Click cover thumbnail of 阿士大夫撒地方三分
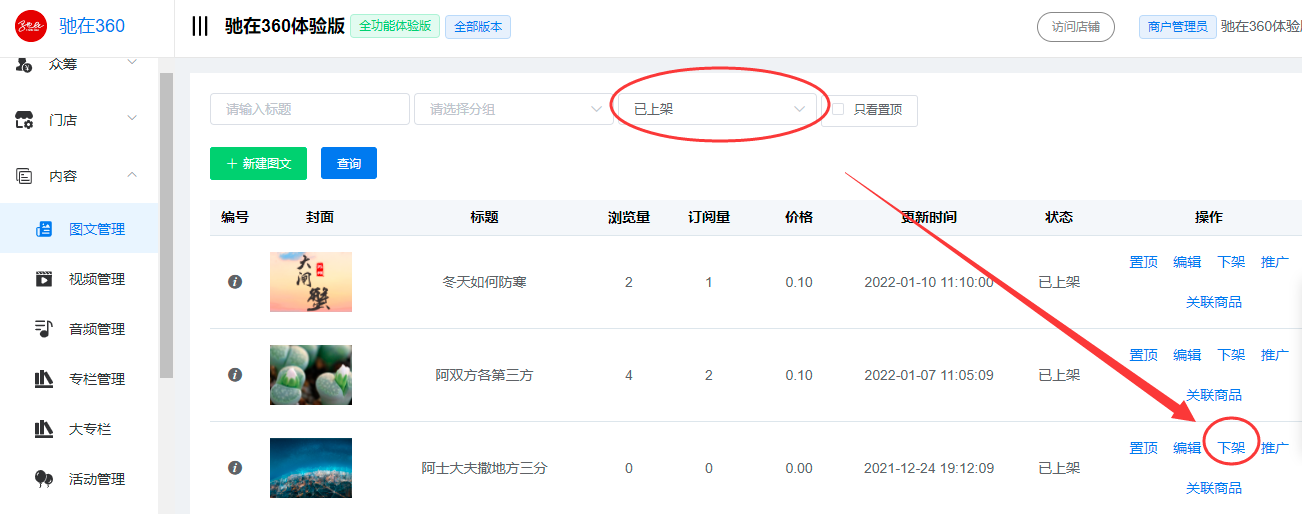 [x=311, y=468]
